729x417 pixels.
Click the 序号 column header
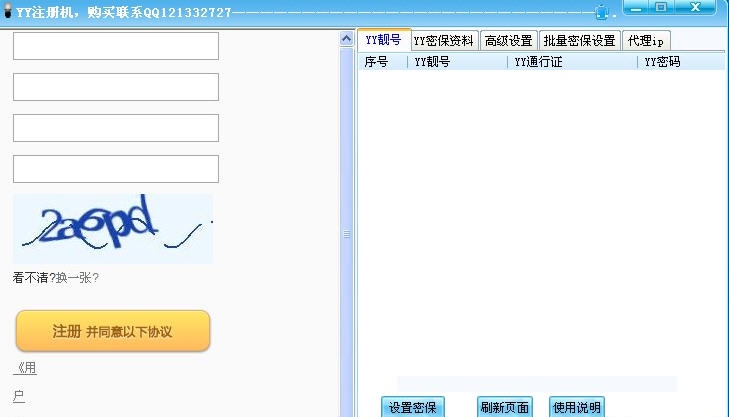pyautogui.click(x=383, y=62)
